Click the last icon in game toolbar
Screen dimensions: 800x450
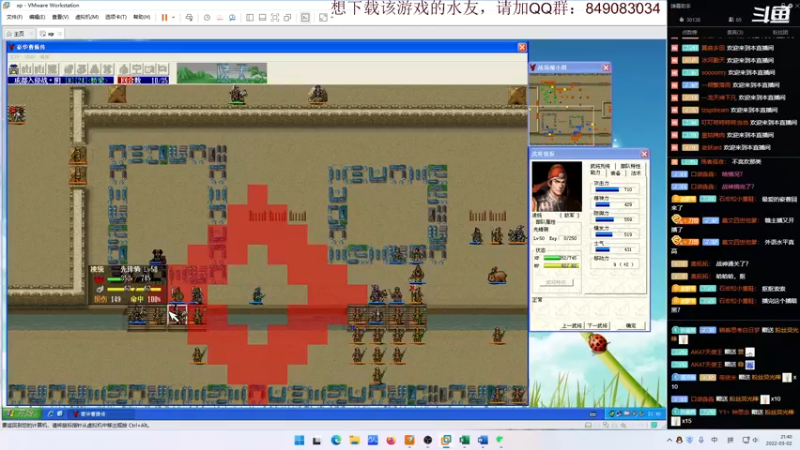(163, 69)
